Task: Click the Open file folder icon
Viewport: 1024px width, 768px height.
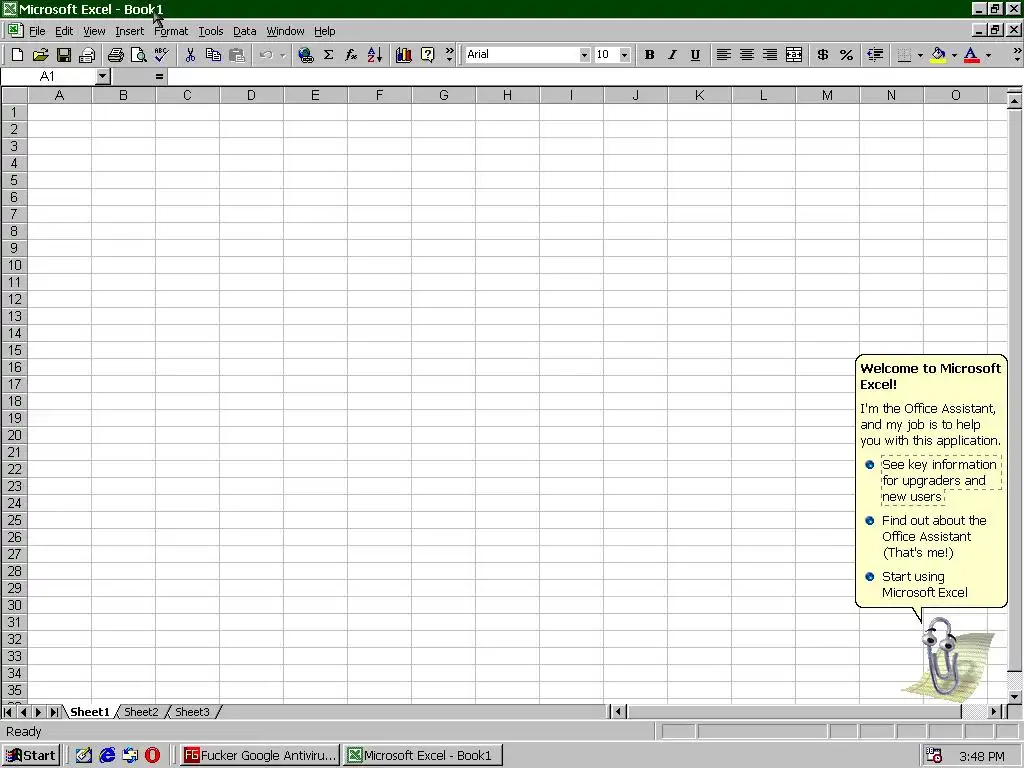Action: 40,55
